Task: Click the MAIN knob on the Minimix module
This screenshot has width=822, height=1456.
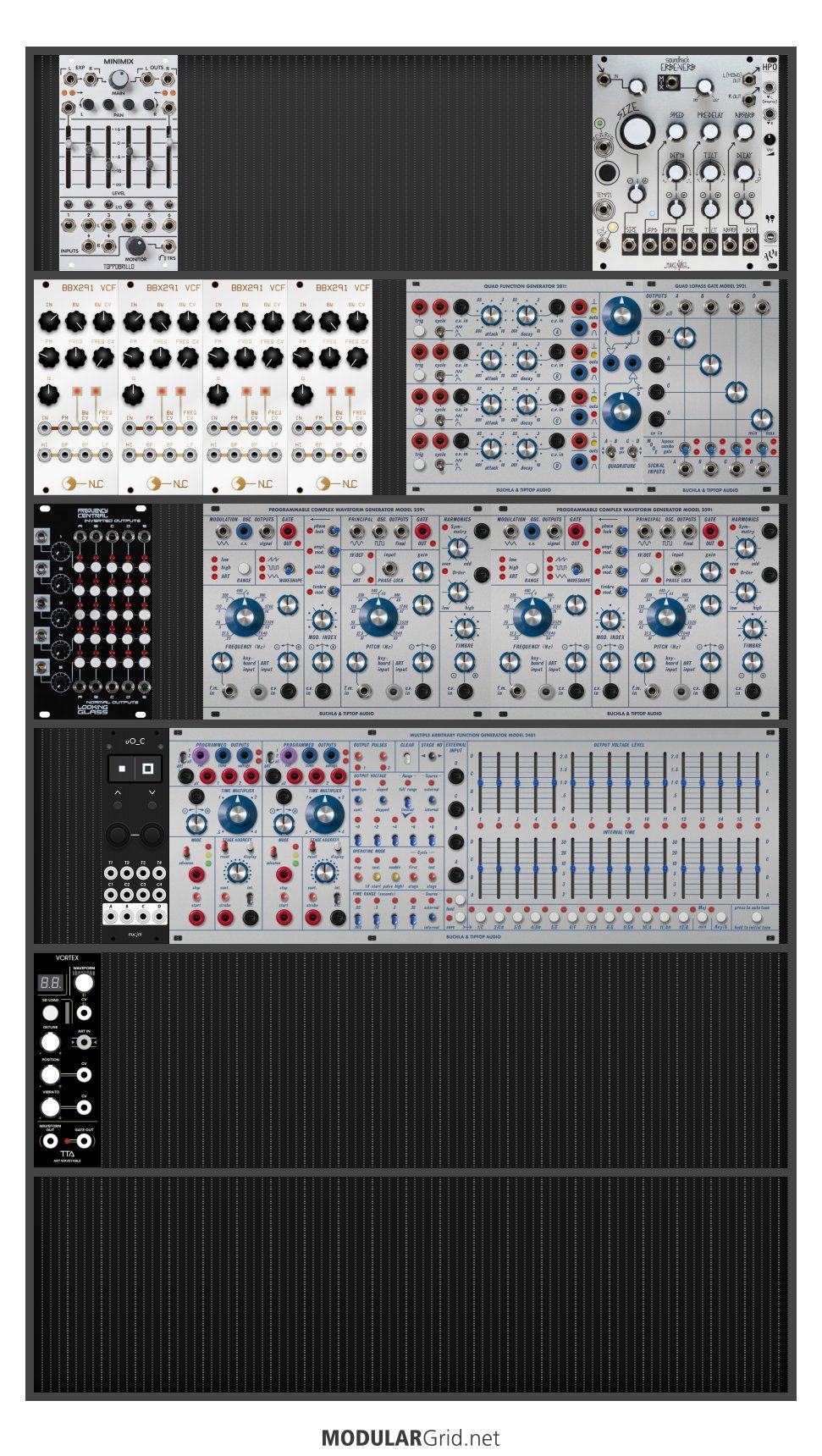Action: tap(119, 80)
